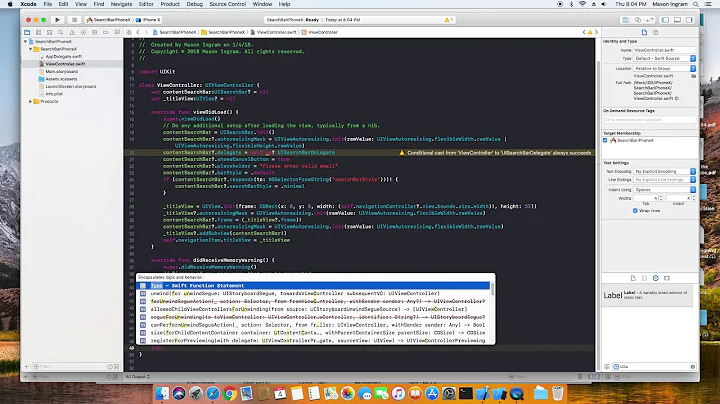This screenshot has height=404, width=720.
Task: Open the Debug menu
Action: click(x=194, y=4)
